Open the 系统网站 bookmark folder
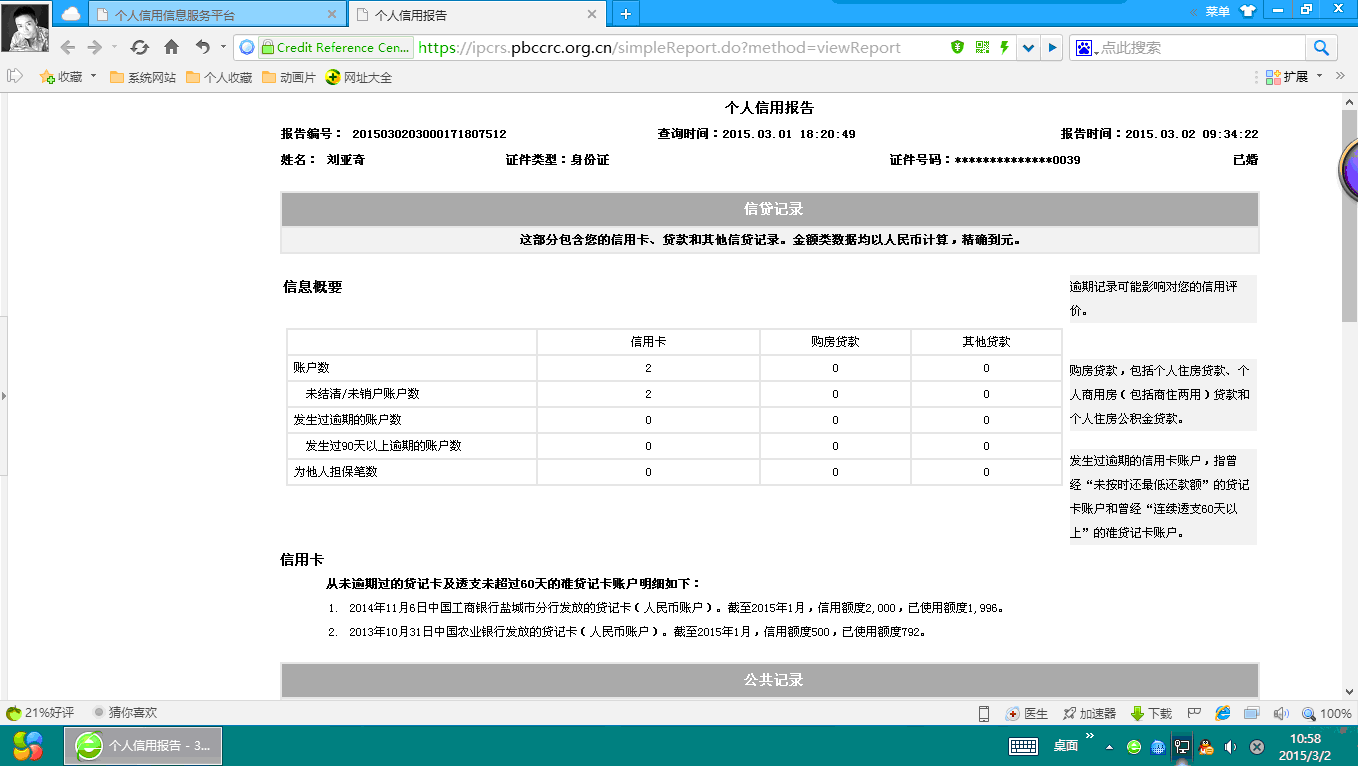Screen dimensions: 1358x766 (x=142, y=77)
